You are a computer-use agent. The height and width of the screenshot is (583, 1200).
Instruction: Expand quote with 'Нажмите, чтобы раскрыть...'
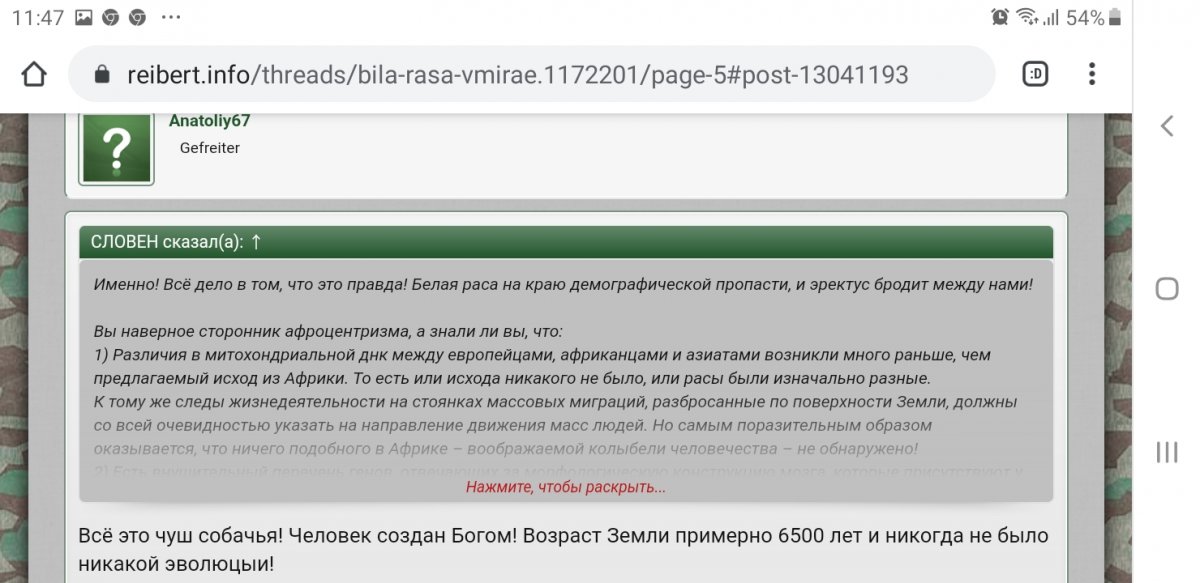click(566, 487)
